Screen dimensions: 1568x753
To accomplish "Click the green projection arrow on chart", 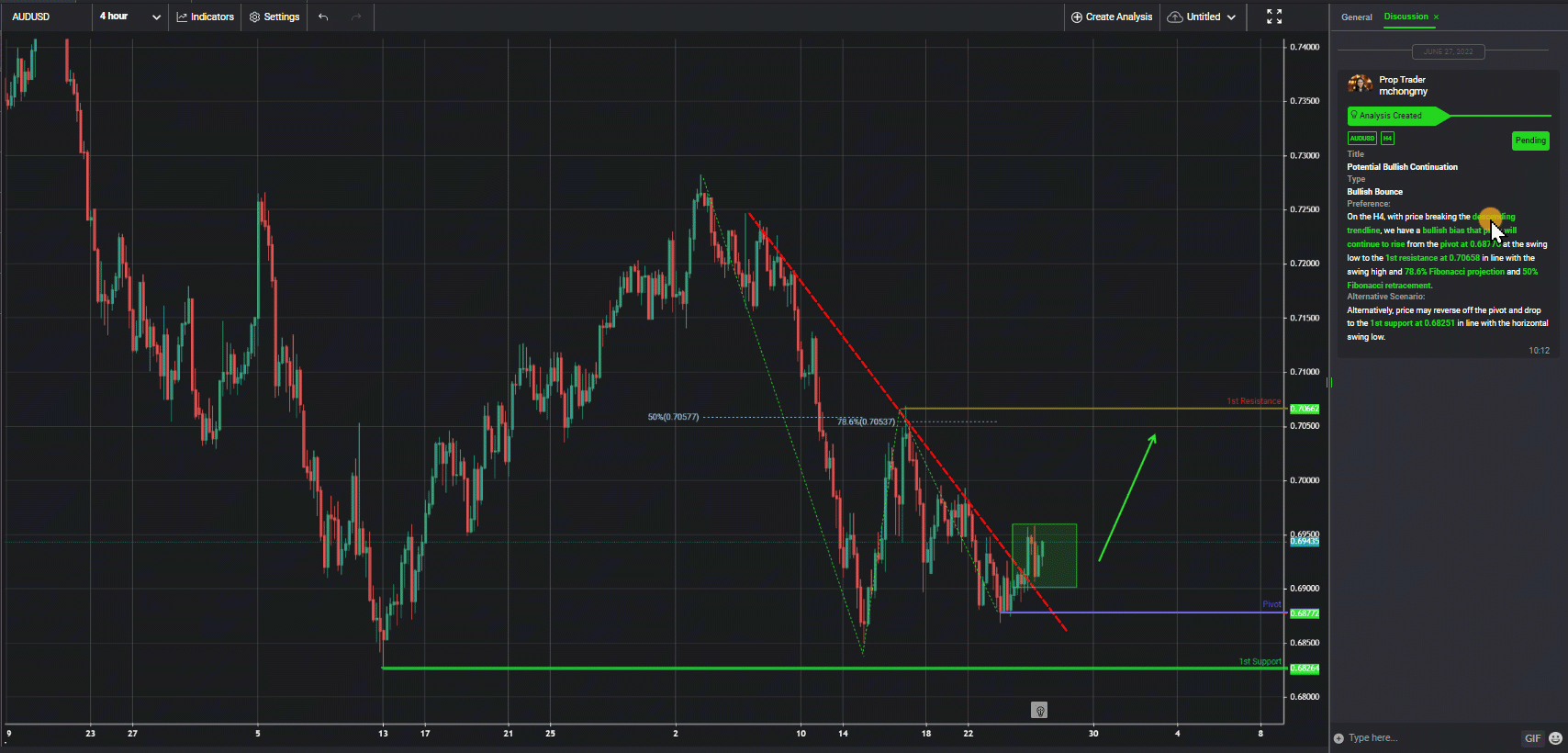I will point(1127,497).
